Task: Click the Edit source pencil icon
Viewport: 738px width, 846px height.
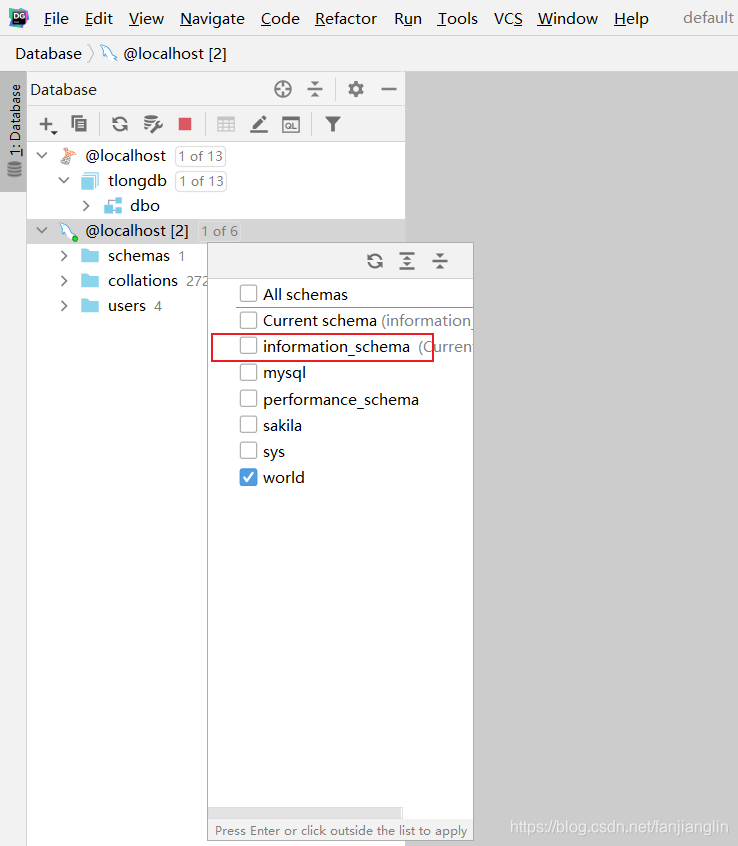Action: (x=259, y=124)
